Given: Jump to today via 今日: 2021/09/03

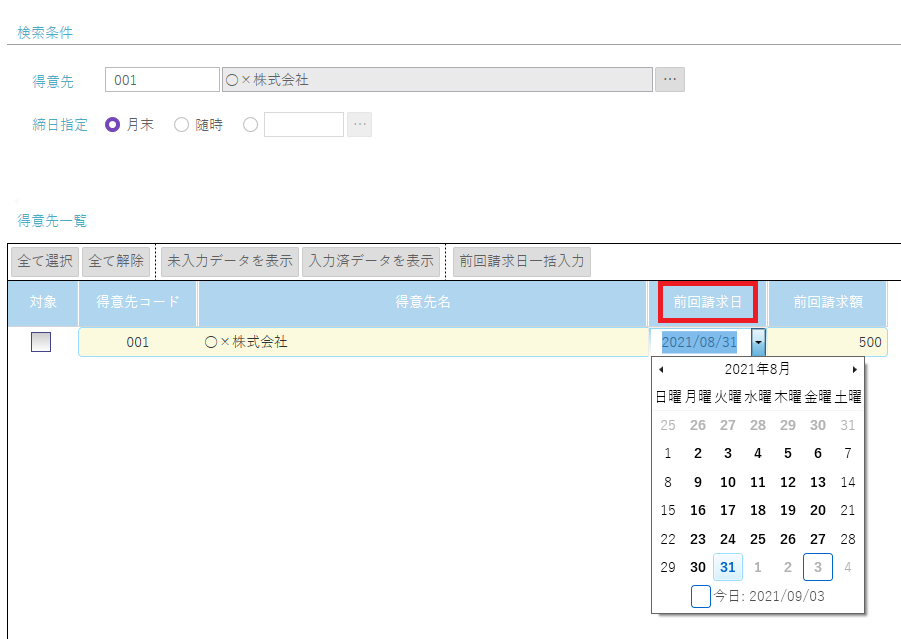Looking at the screenshot, I should (758, 596).
